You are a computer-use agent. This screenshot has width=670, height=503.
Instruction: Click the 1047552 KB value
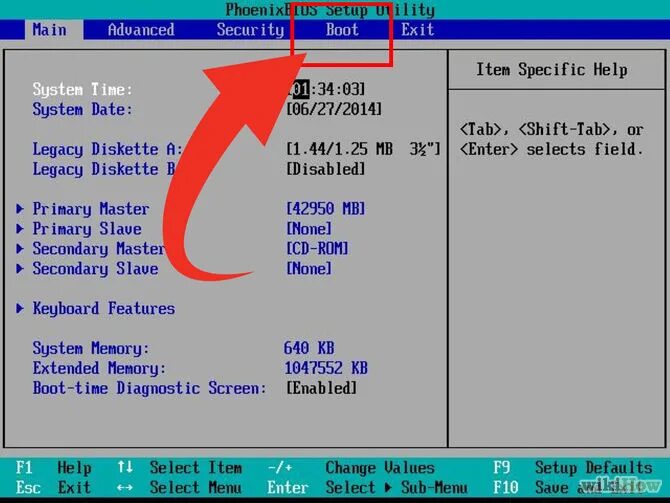326,368
